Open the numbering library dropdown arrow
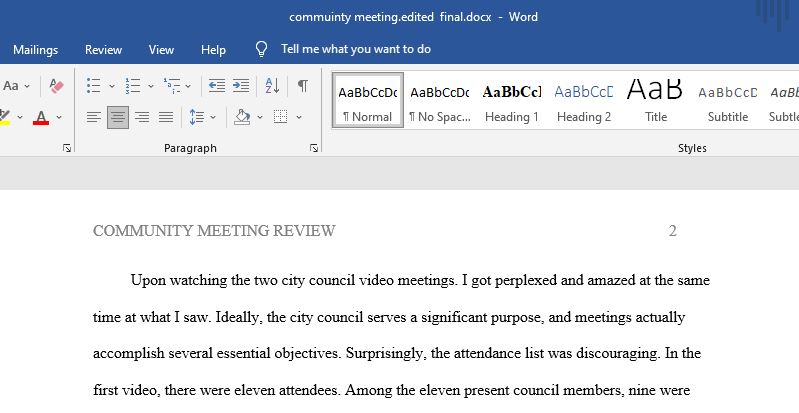The width and height of the screenshot is (799, 413). tap(151, 86)
